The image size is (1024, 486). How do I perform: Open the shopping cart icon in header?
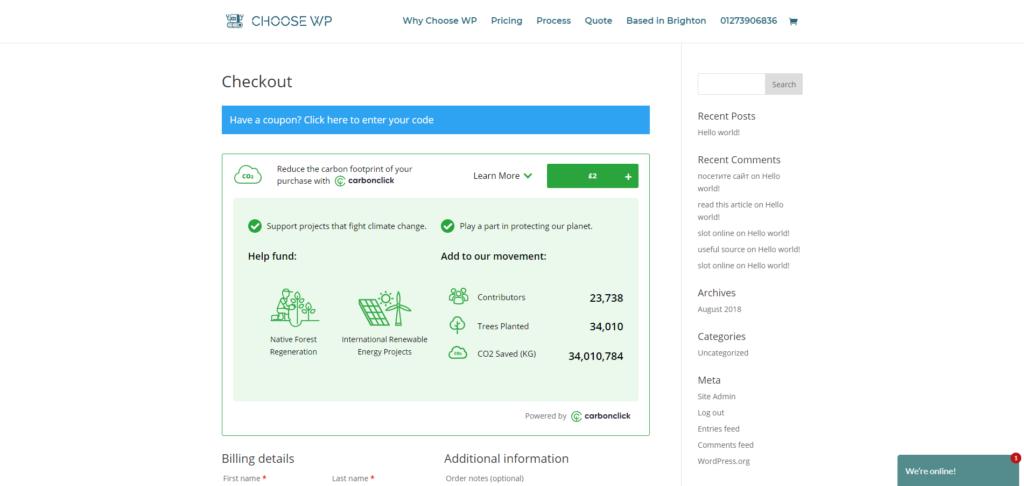pos(793,21)
